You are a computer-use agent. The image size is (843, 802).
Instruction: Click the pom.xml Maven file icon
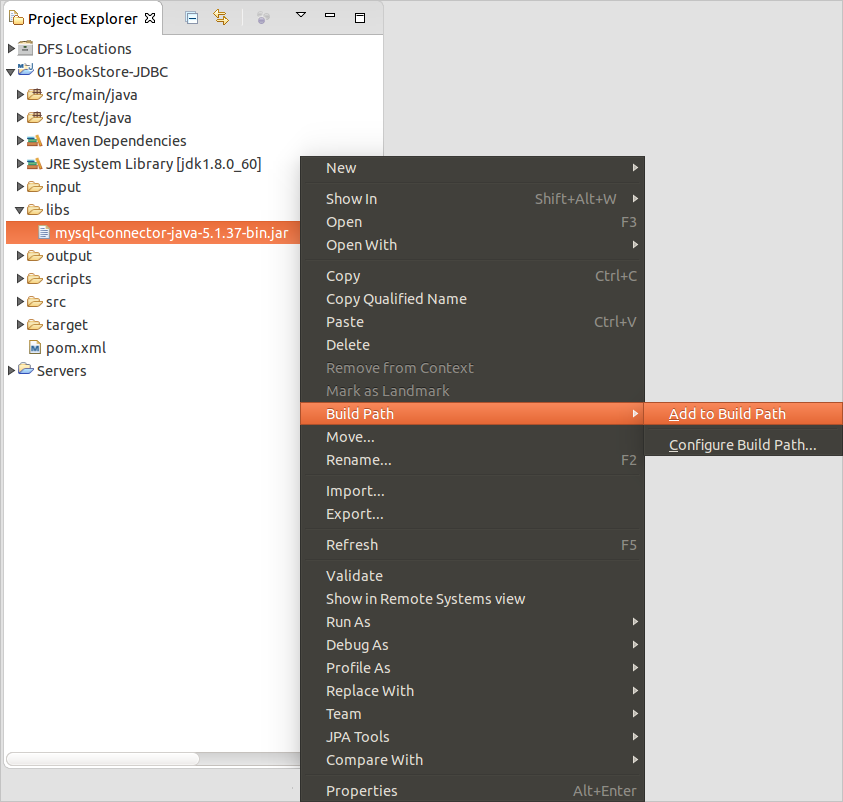coord(35,347)
